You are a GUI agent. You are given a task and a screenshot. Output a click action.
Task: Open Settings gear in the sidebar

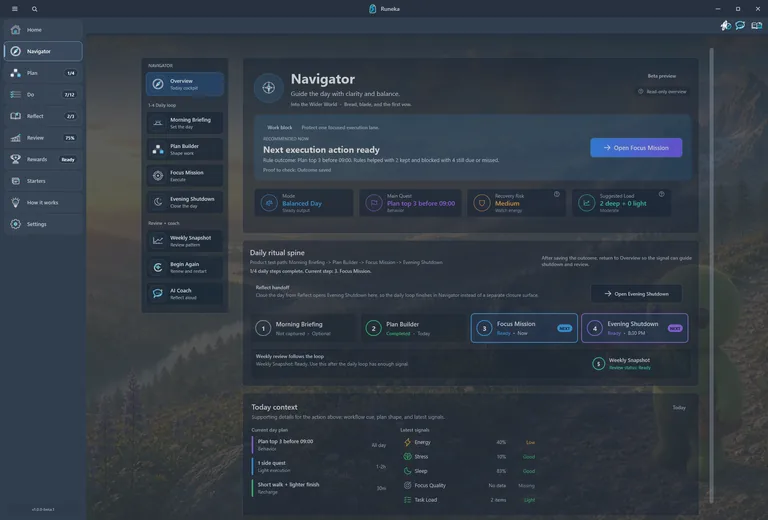pyautogui.click(x=43, y=224)
